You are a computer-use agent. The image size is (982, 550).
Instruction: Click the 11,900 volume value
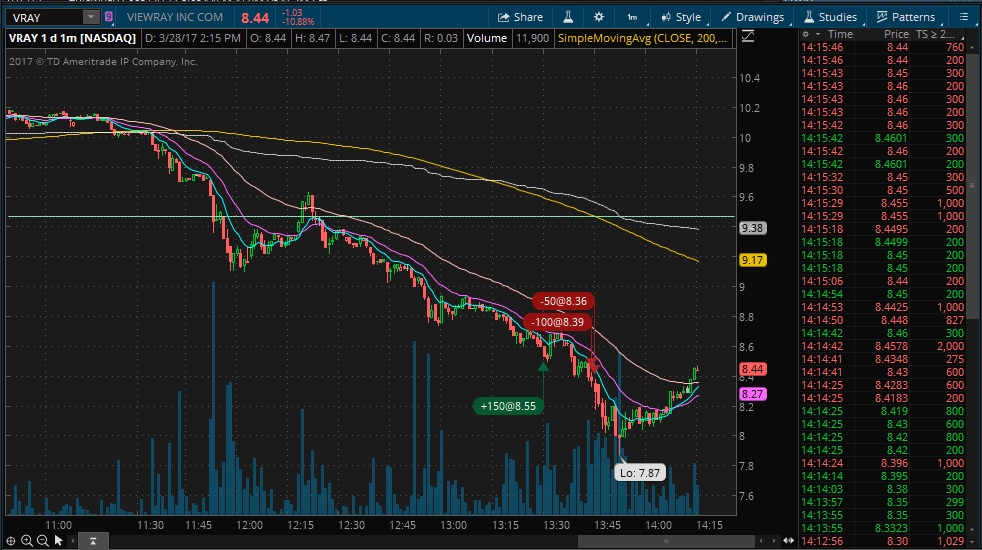pyautogui.click(x=532, y=38)
